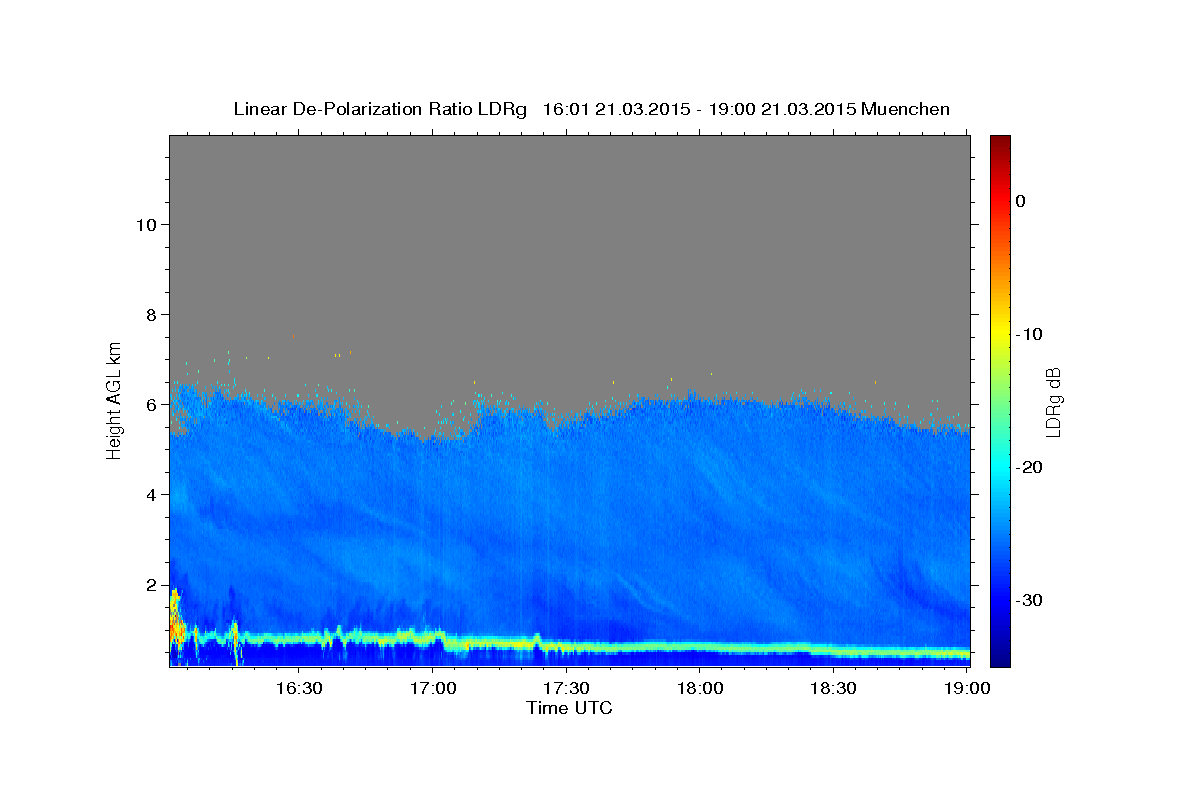
Task: Click the 19:00 time tick label
Action: tap(967, 688)
